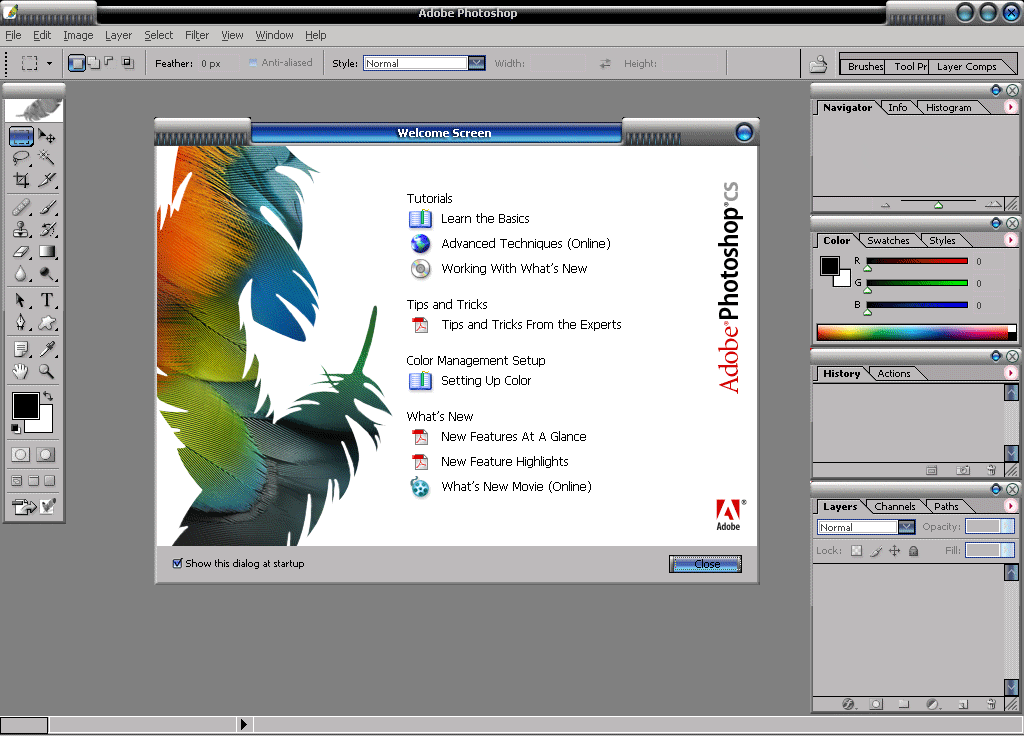Select the Eraser tool
Viewport: 1024px width, 736px height.
click(21, 251)
